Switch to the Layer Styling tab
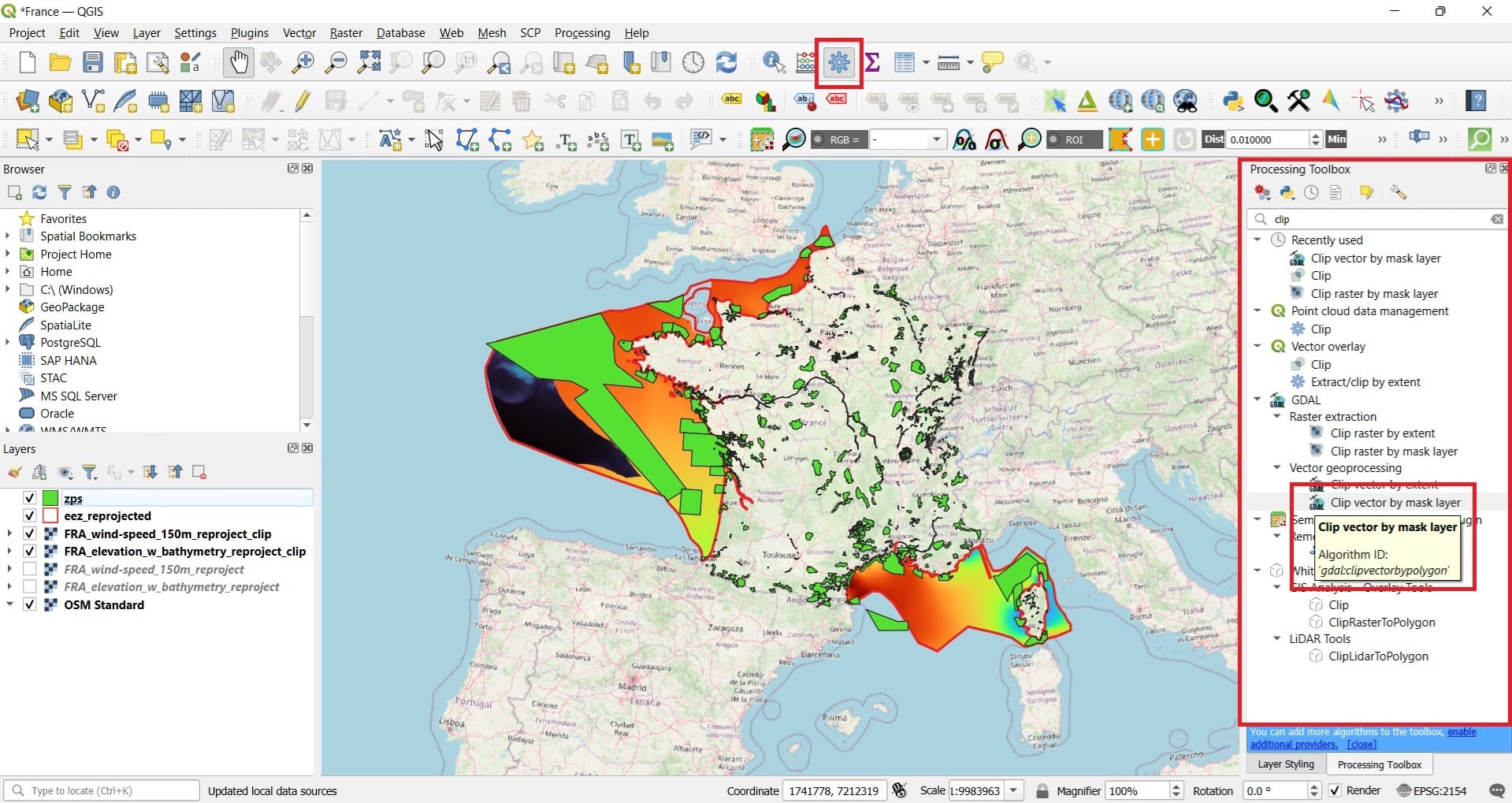1512x803 pixels. pos(1286,764)
